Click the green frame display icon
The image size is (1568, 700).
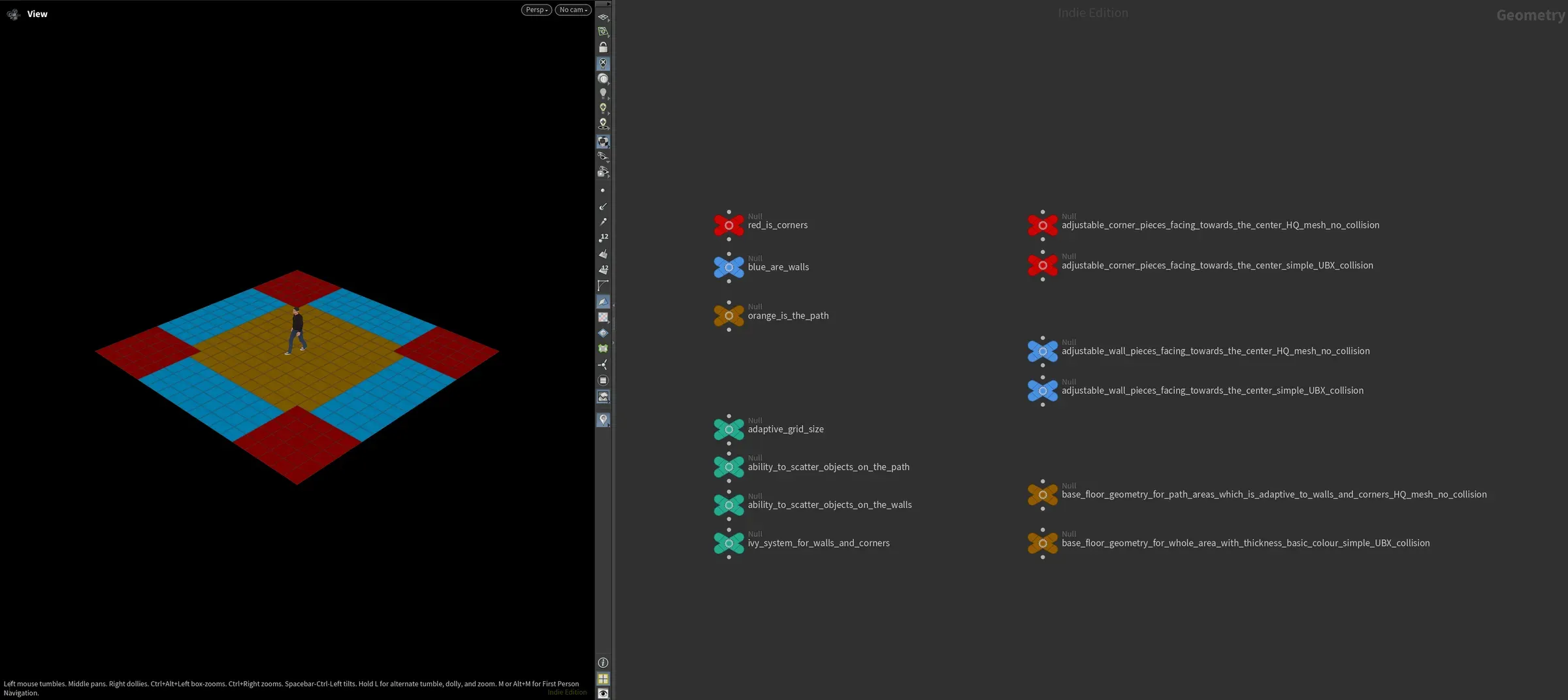coord(603,349)
